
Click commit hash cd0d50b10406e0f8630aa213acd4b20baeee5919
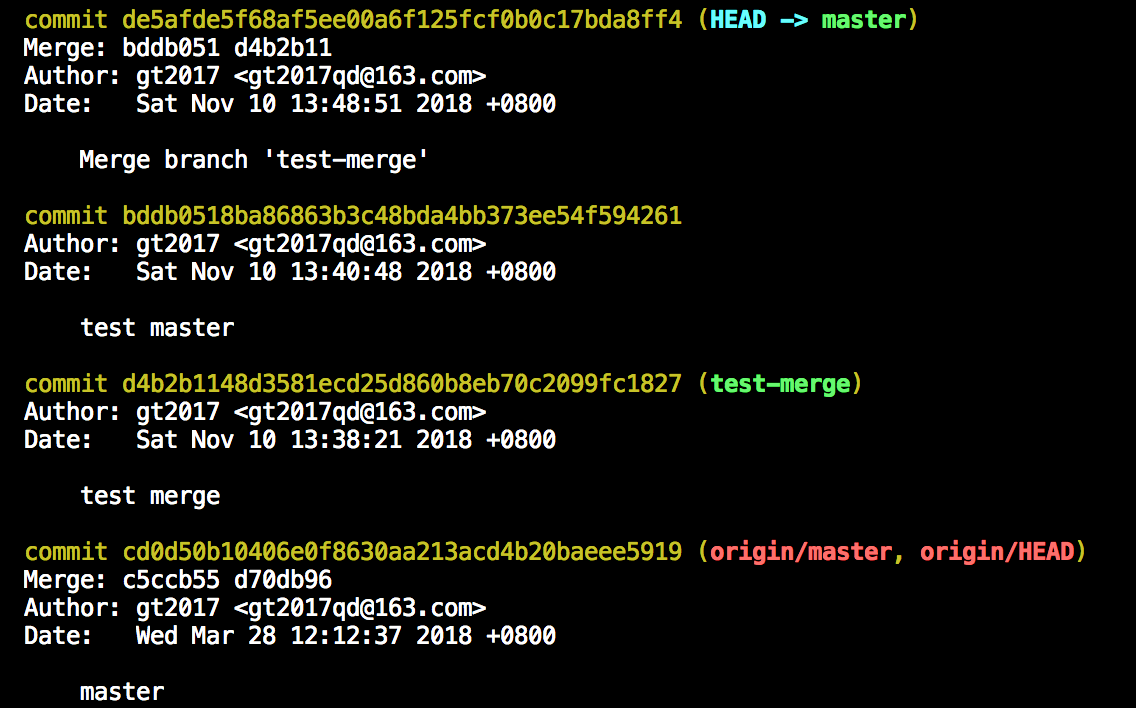(x=402, y=552)
